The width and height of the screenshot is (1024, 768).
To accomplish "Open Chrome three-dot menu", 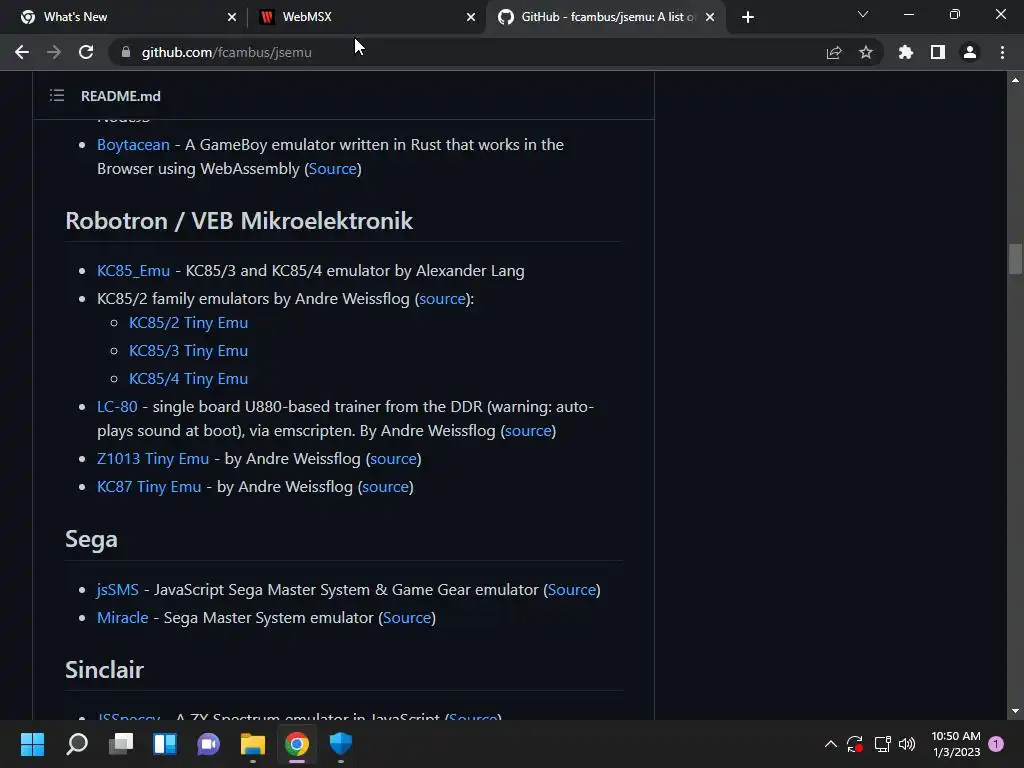I will coord(1002,52).
